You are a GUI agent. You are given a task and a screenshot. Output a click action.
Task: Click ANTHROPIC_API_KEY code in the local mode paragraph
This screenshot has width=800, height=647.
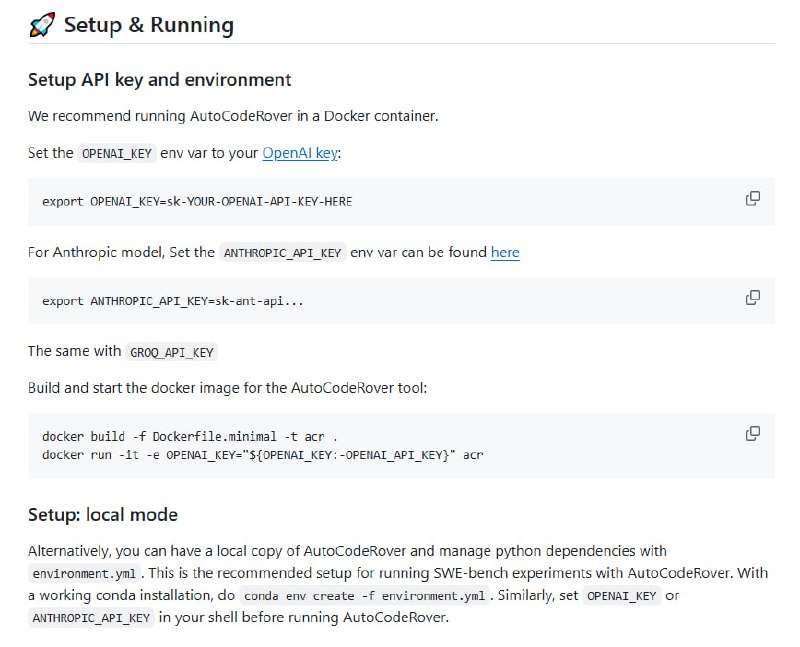coord(91,618)
